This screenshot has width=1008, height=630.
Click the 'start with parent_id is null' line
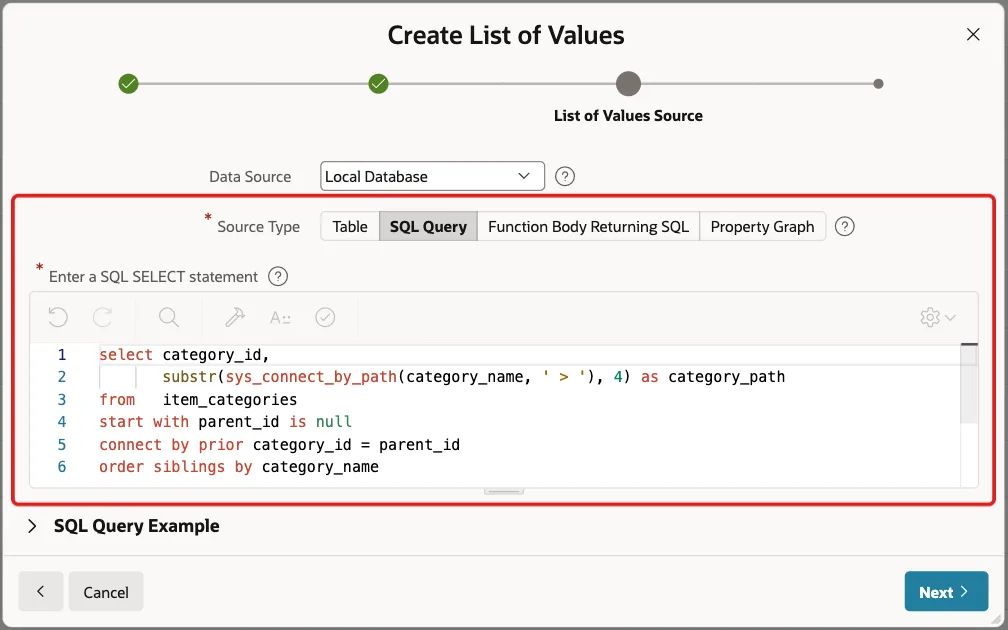226,422
